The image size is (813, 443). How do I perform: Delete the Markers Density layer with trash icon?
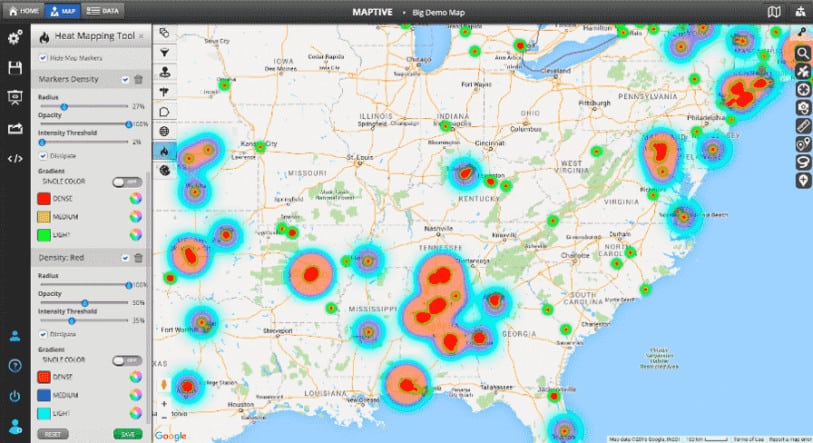[138, 79]
